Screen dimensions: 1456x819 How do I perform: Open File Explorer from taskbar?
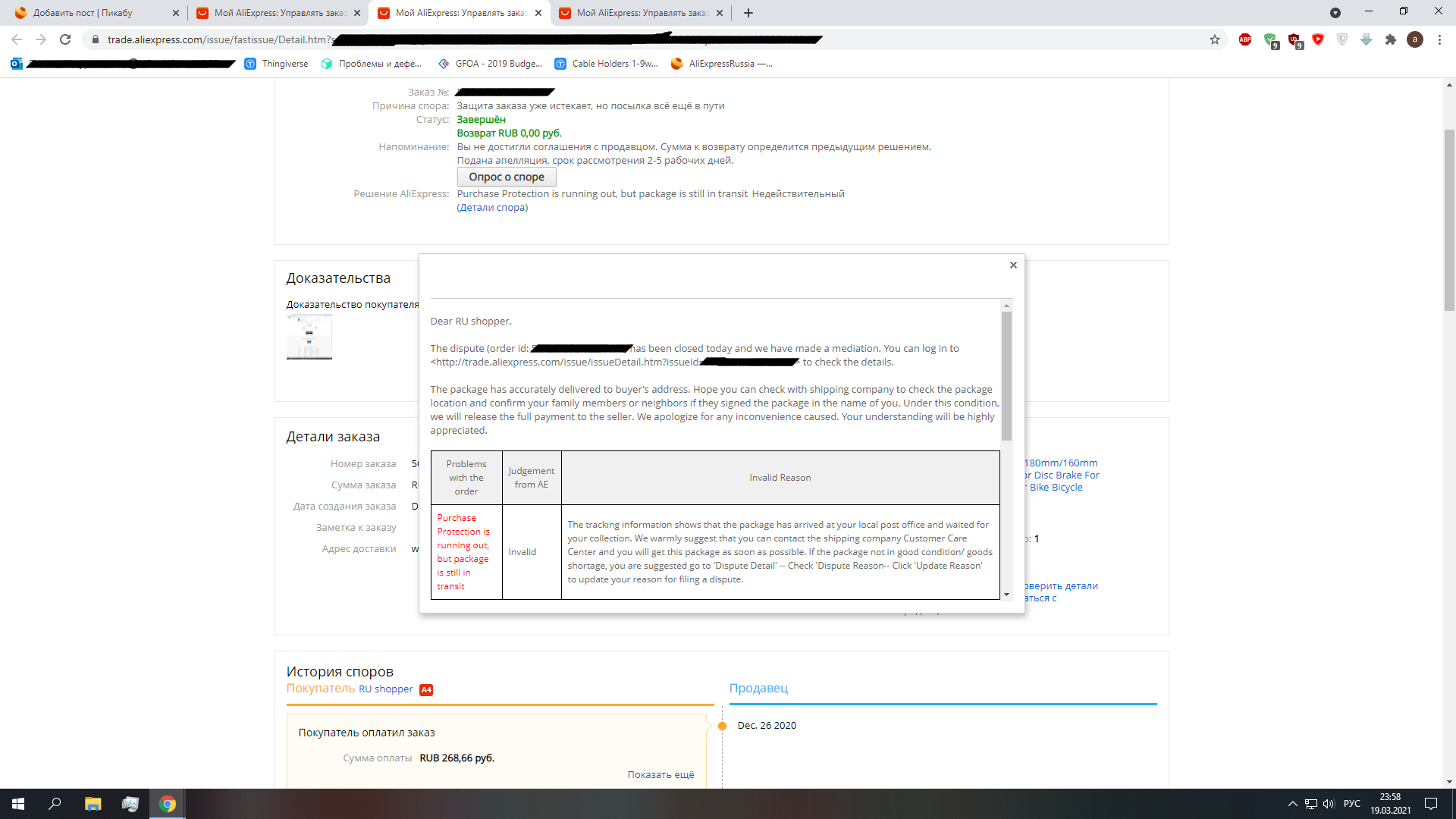tap(93, 804)
